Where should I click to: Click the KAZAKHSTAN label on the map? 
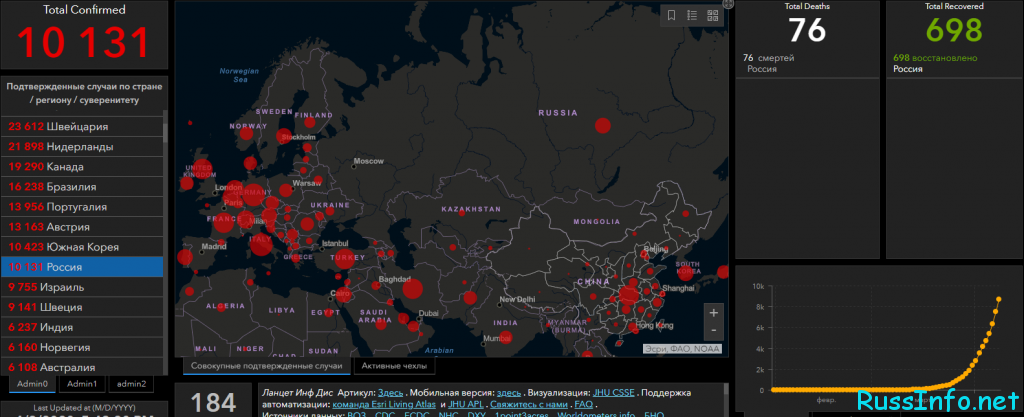(471, 209)
